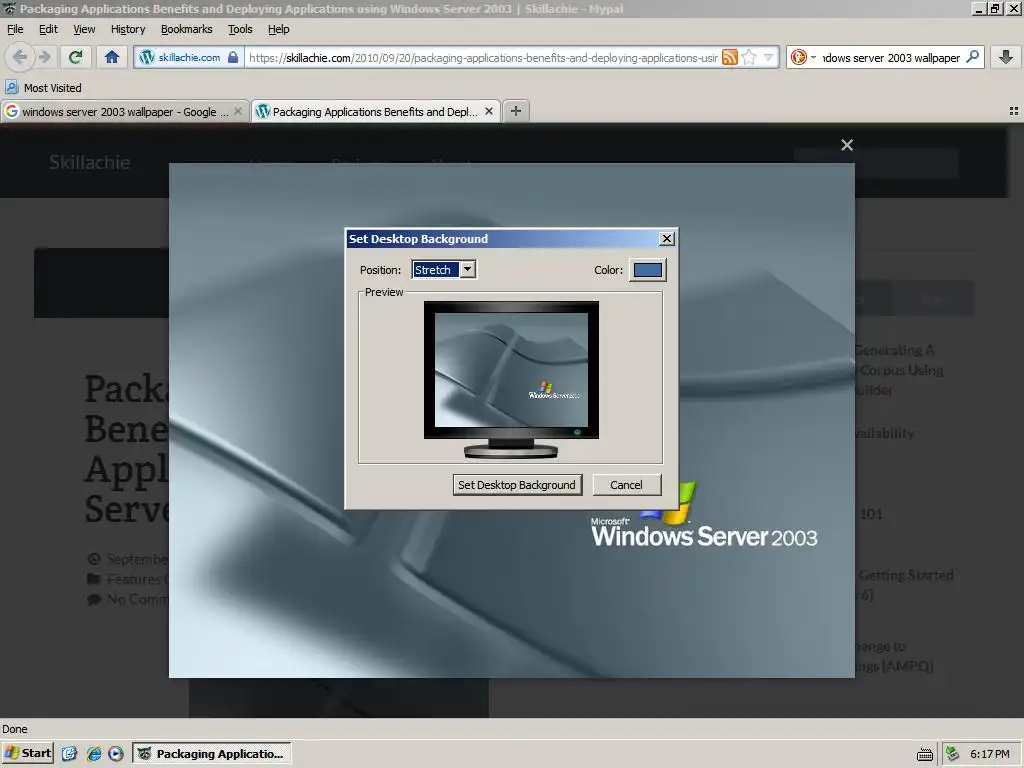The image size is (1024, 768).
Task: Open the Bookmarks menu
Action: [186, 29]
